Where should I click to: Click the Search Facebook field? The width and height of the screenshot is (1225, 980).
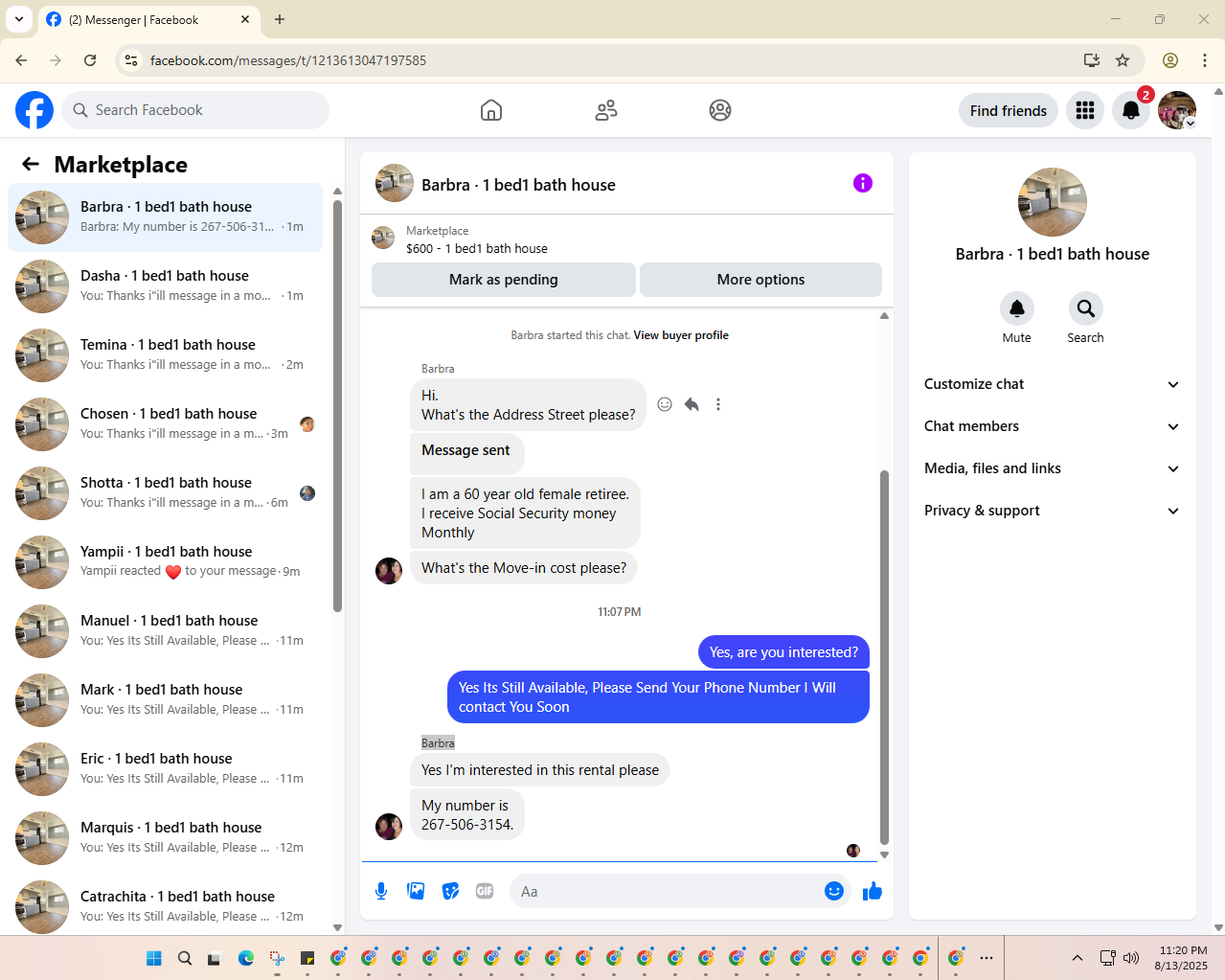click(195, 110)
